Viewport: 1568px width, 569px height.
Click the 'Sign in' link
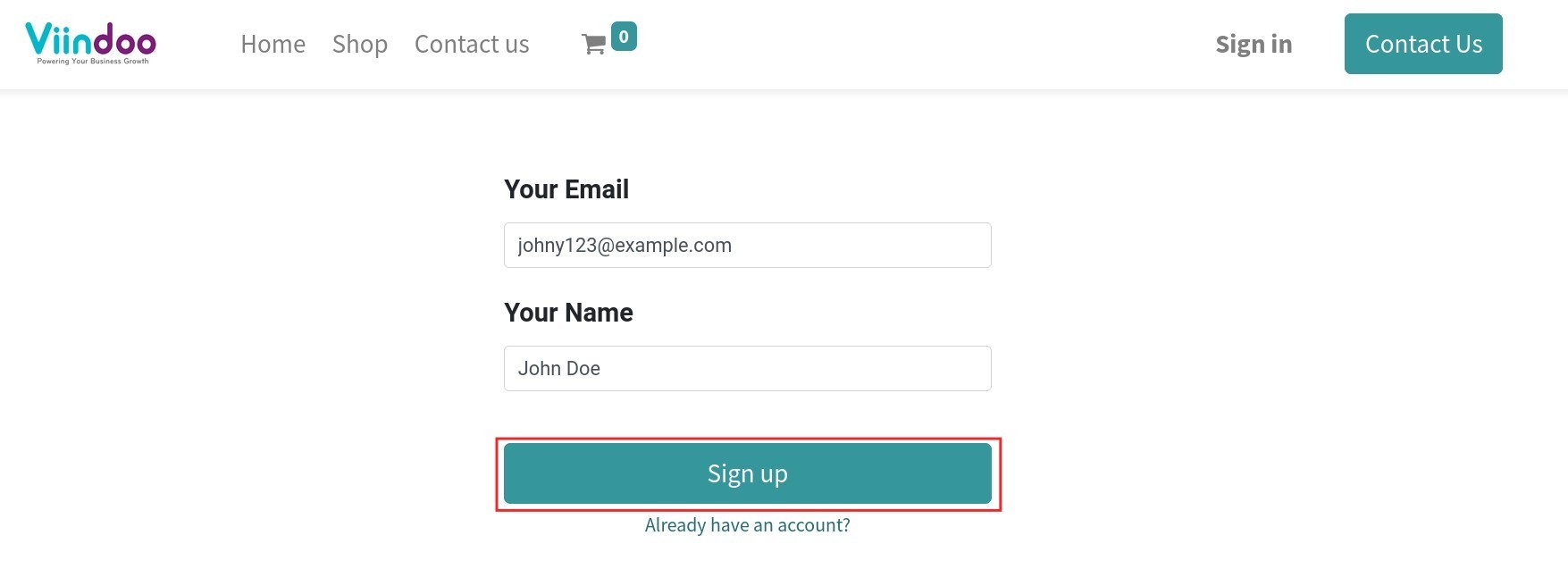click(x=1253, y=44)
